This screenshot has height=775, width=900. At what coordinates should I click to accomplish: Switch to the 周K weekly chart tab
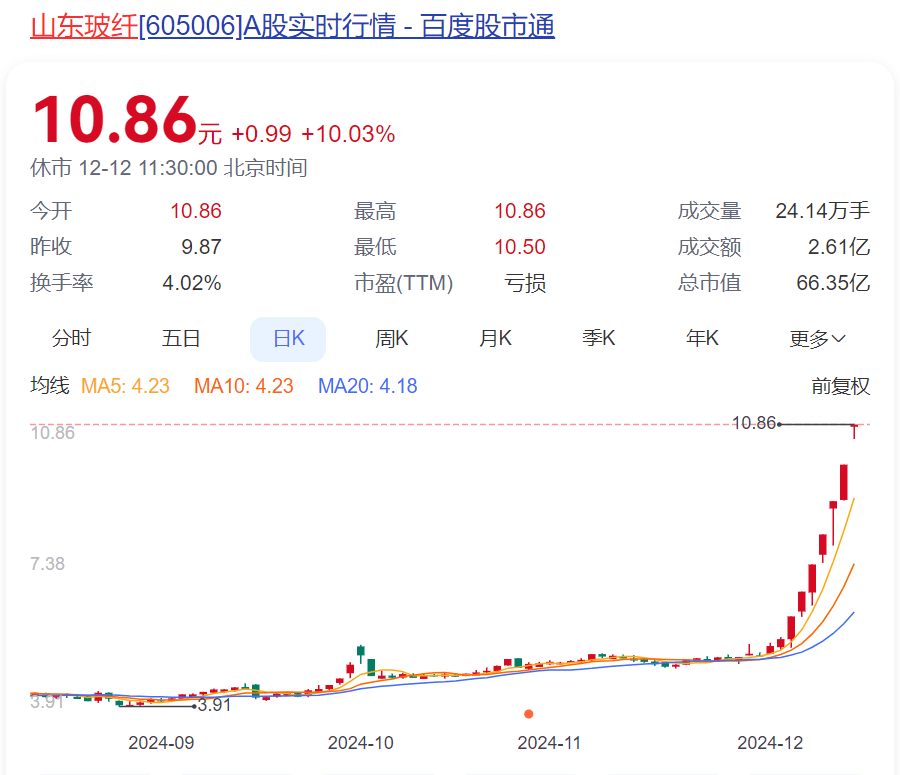tap(390, 338)
